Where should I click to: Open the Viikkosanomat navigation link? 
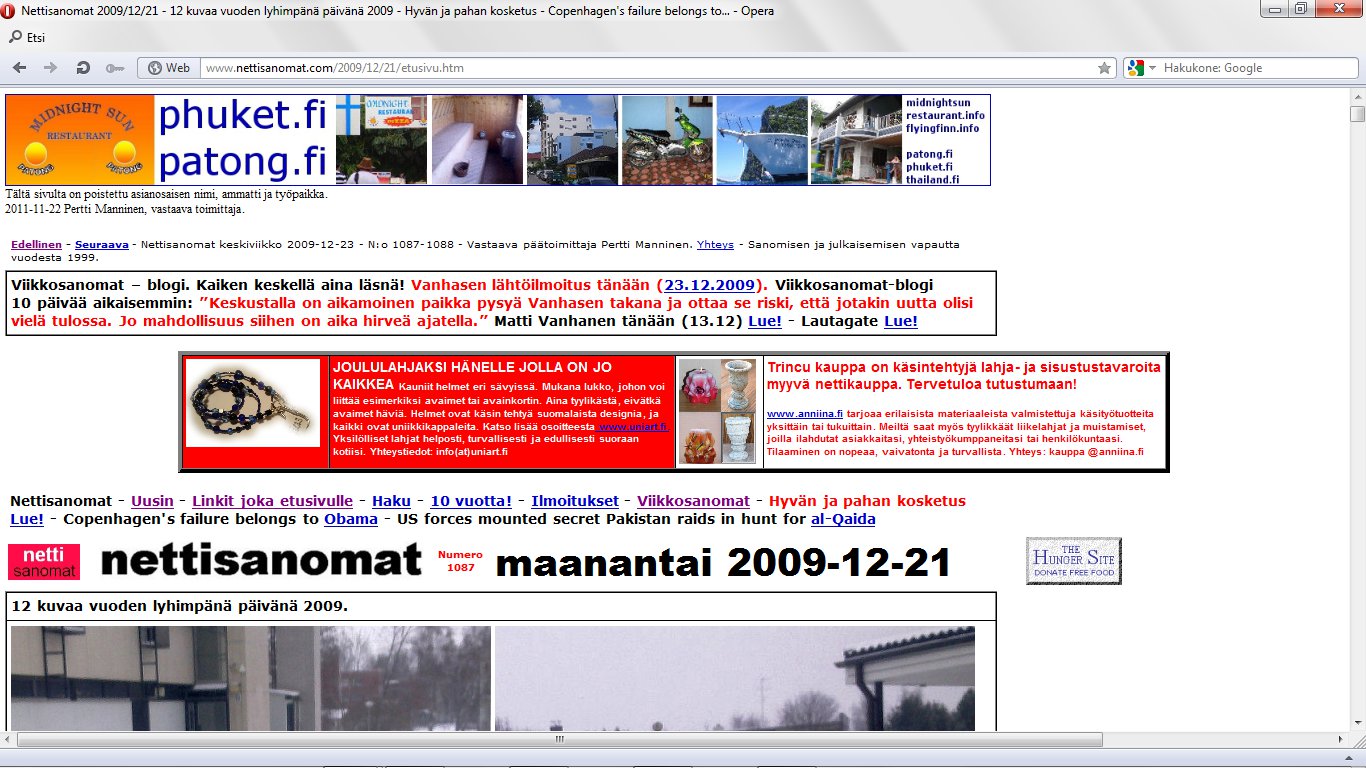click(x=693, y=501)
